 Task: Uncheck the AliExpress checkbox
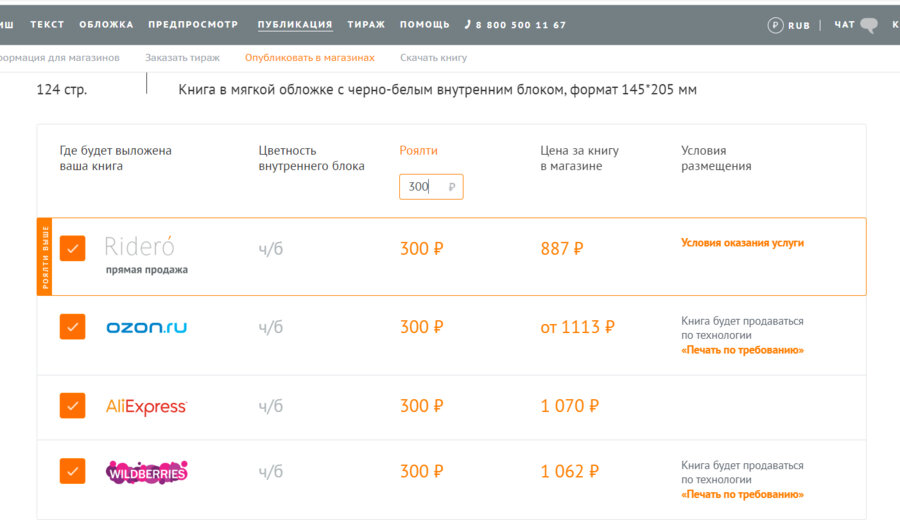click(x=72, y=406)
